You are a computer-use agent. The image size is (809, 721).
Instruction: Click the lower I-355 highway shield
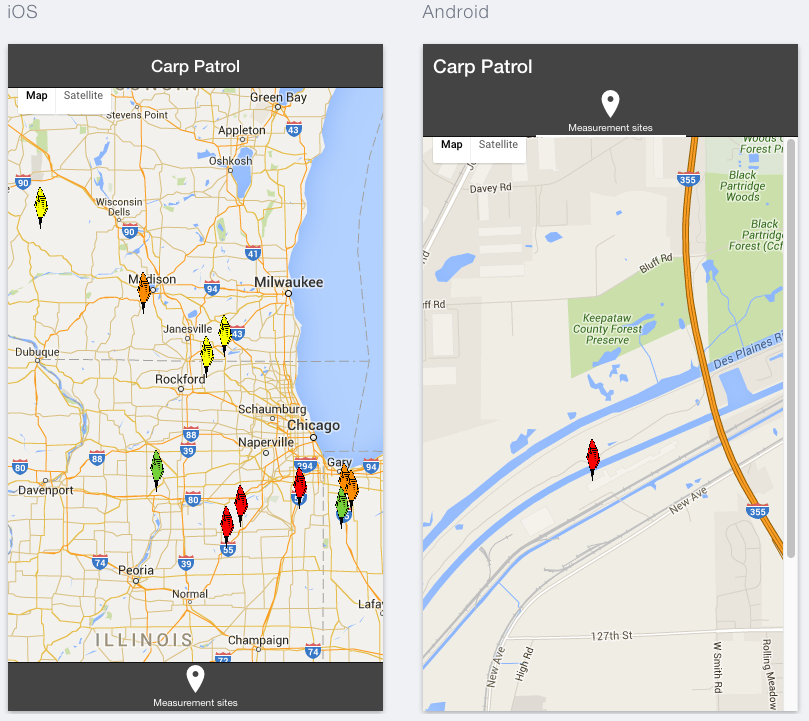757,511
